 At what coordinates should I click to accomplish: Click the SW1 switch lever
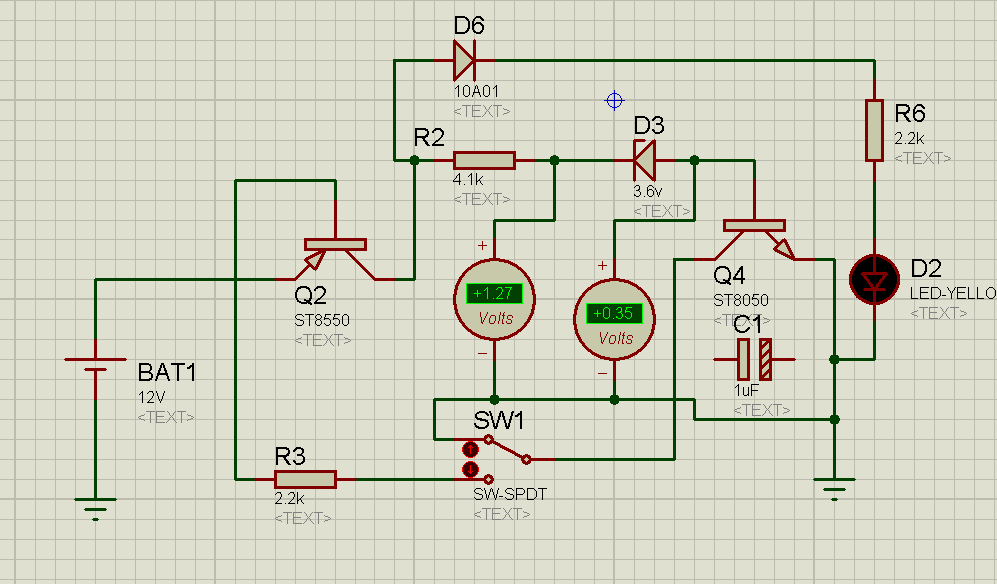click(x=508, y=449)
